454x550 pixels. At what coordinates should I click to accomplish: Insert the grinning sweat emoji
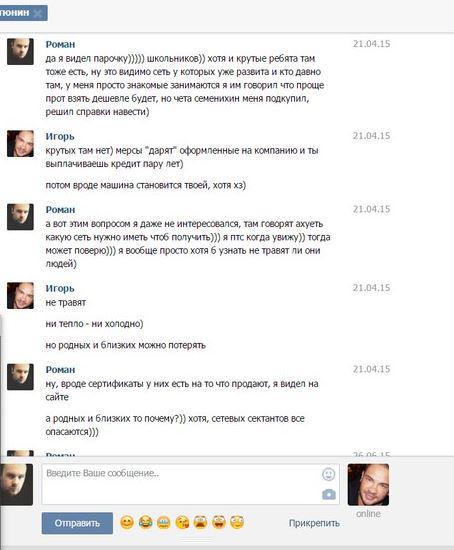click(x=163, y=522)
